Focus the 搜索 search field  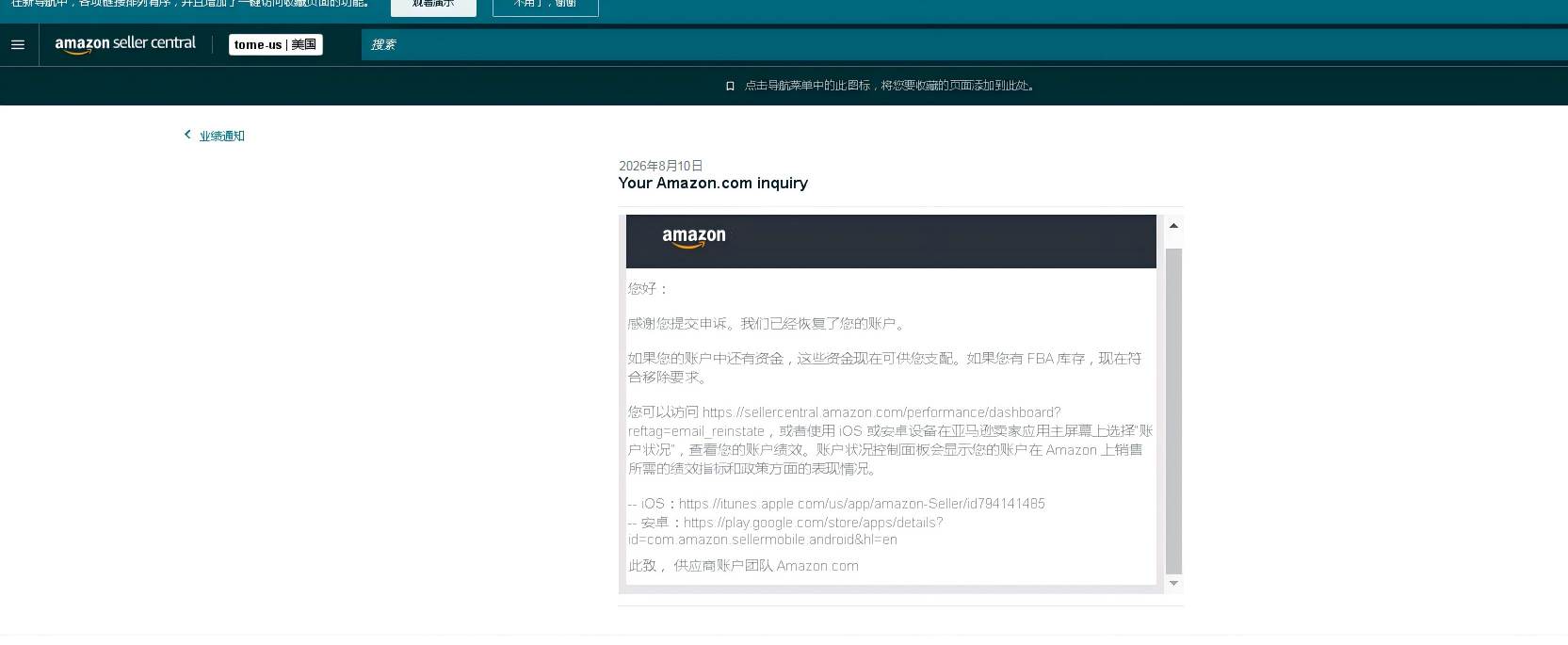pos(964,44)
